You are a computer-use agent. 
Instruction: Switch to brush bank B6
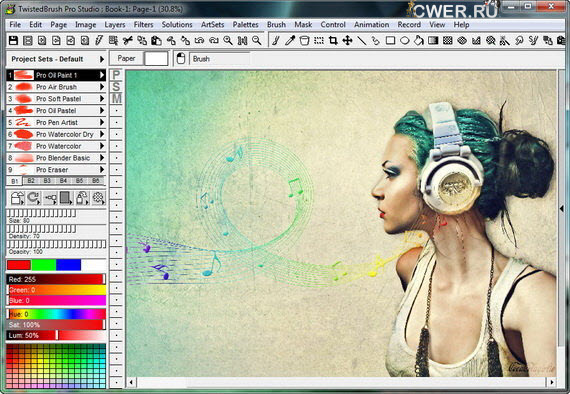coord(96,181)
